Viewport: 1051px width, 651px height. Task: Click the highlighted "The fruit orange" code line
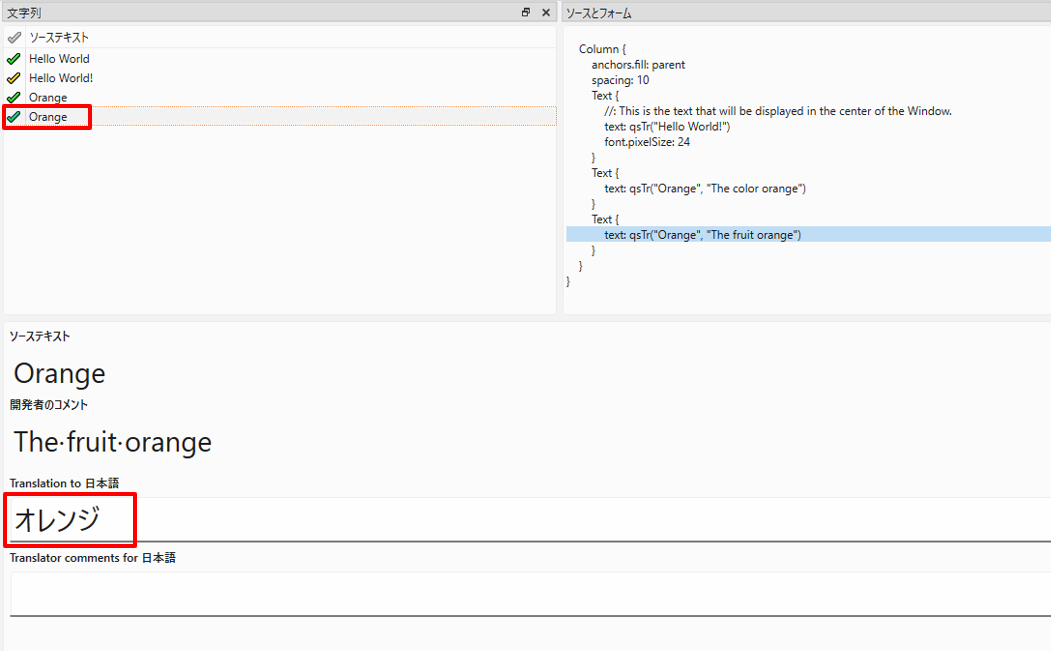(x=702, y=235)
